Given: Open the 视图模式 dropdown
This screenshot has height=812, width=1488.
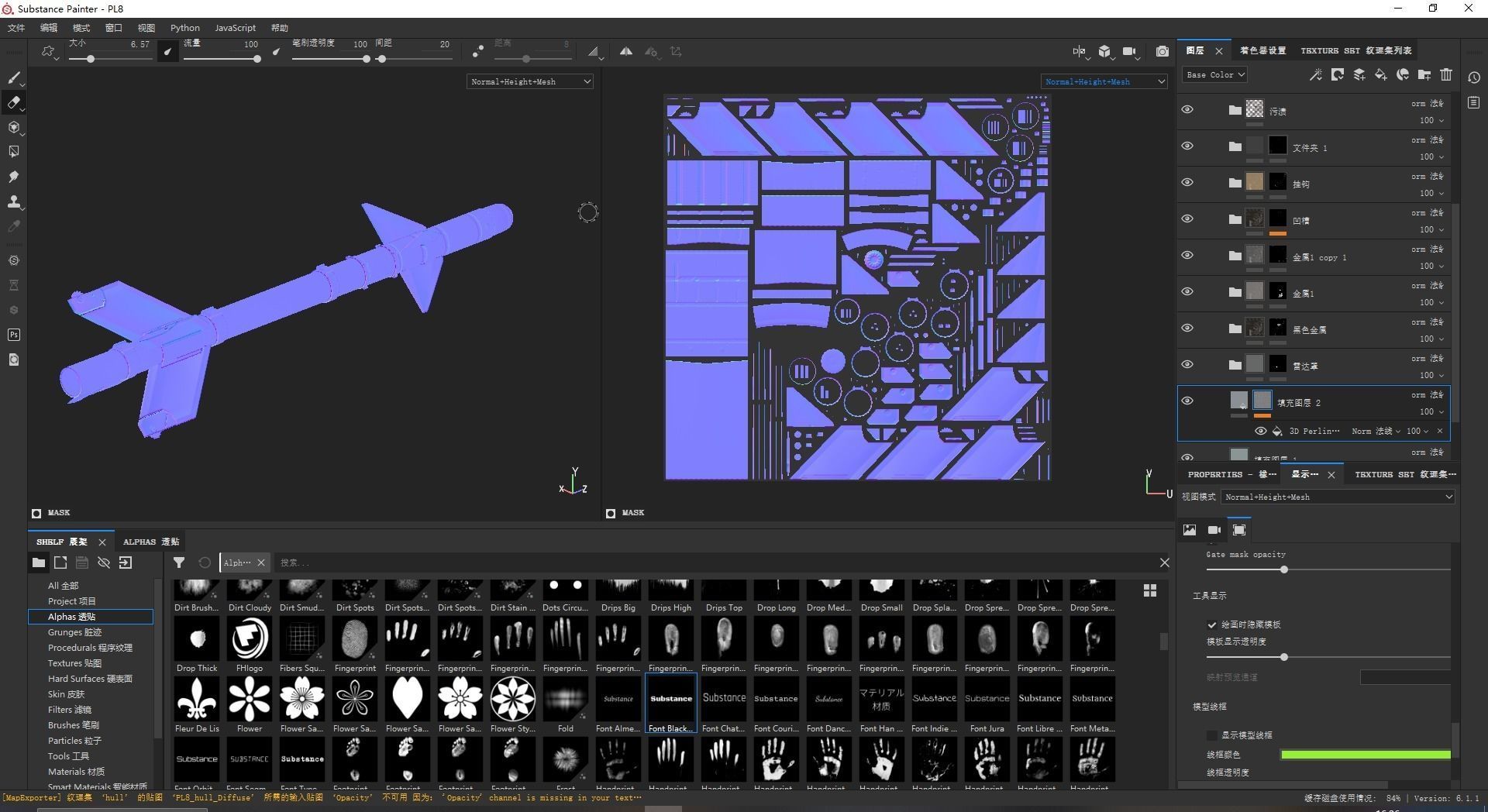Looking at the screenshot, I should click(1338, 497).
